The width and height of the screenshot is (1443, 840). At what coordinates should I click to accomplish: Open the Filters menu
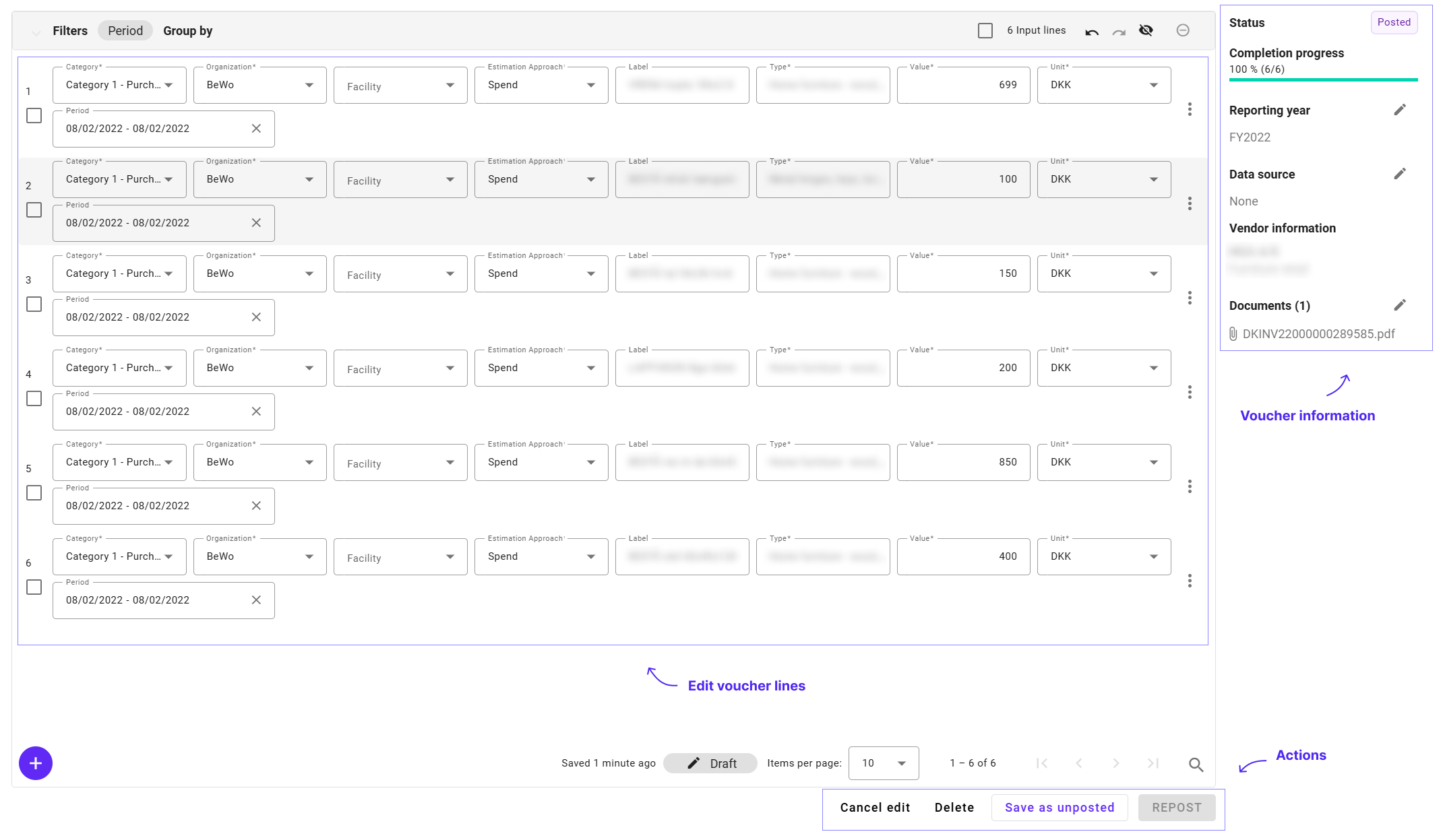(70, 31)
